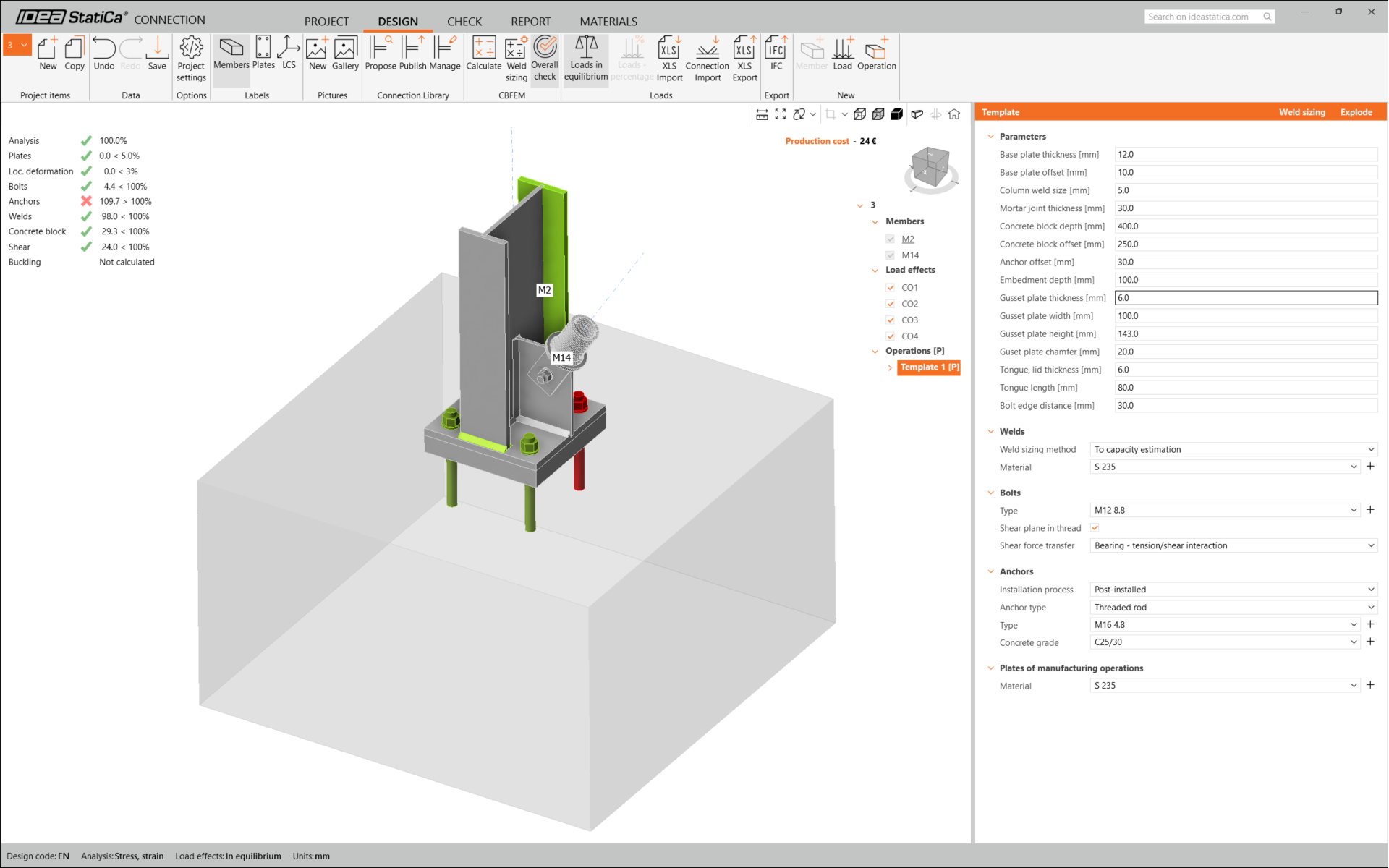
Task: Click the Propose connection icon
Action: pos(380,54)
